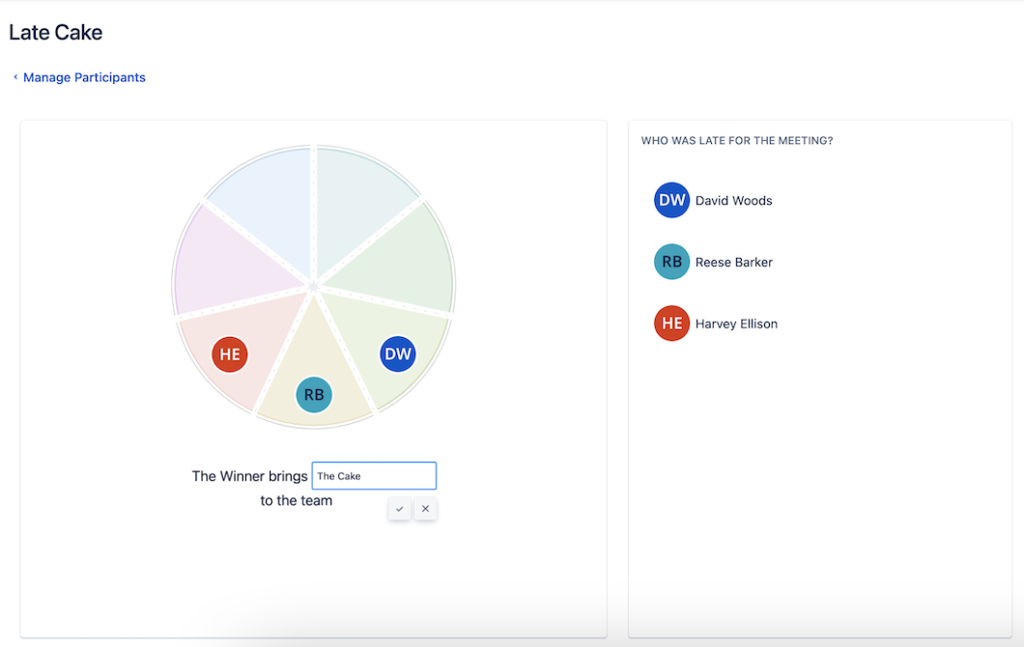Image resolution: width=1024 pixels, height=647 pixels.
Task: Select the Harvey Ellison name
Action: 736,324
